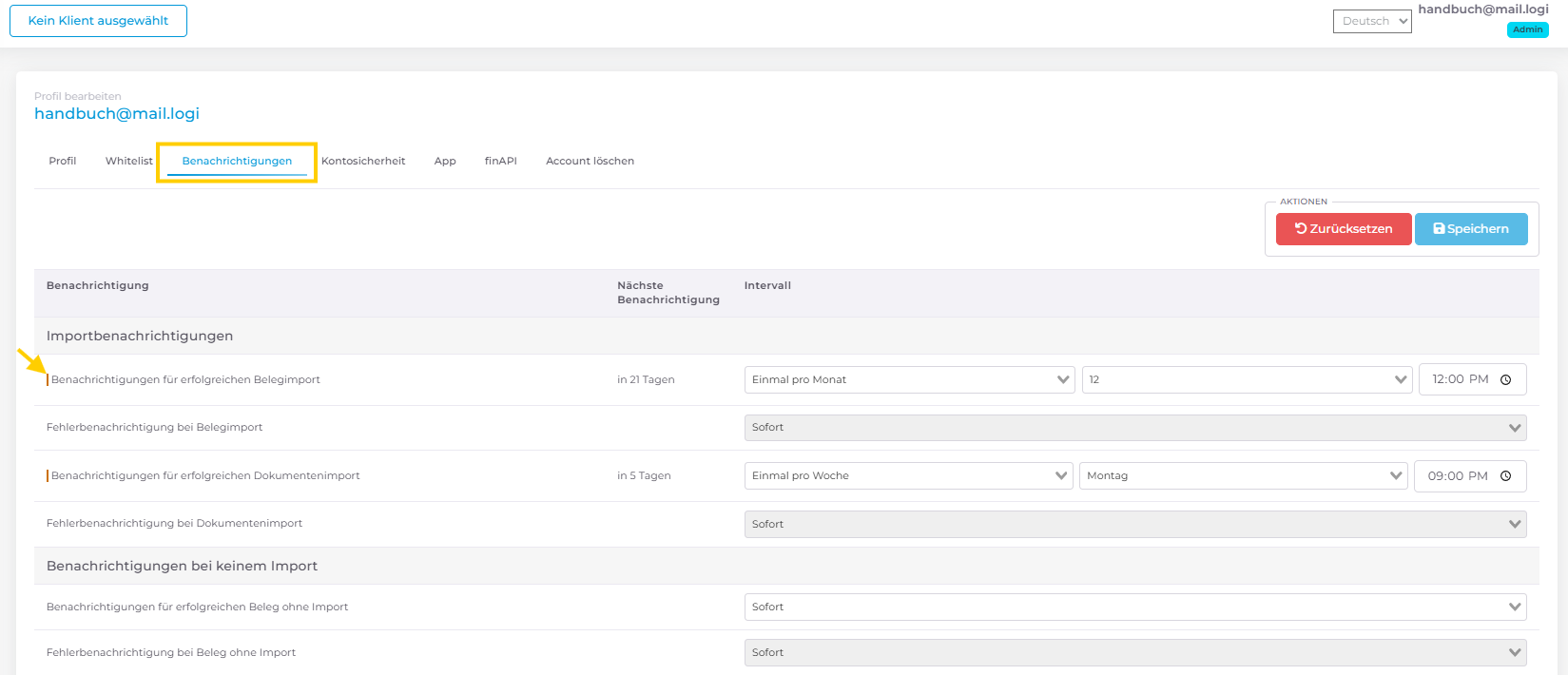The width and height of the screenshot is (1568, 675).
Task: Click the clock icon in 09:00 PM field
Action: tap(1505, 476)
